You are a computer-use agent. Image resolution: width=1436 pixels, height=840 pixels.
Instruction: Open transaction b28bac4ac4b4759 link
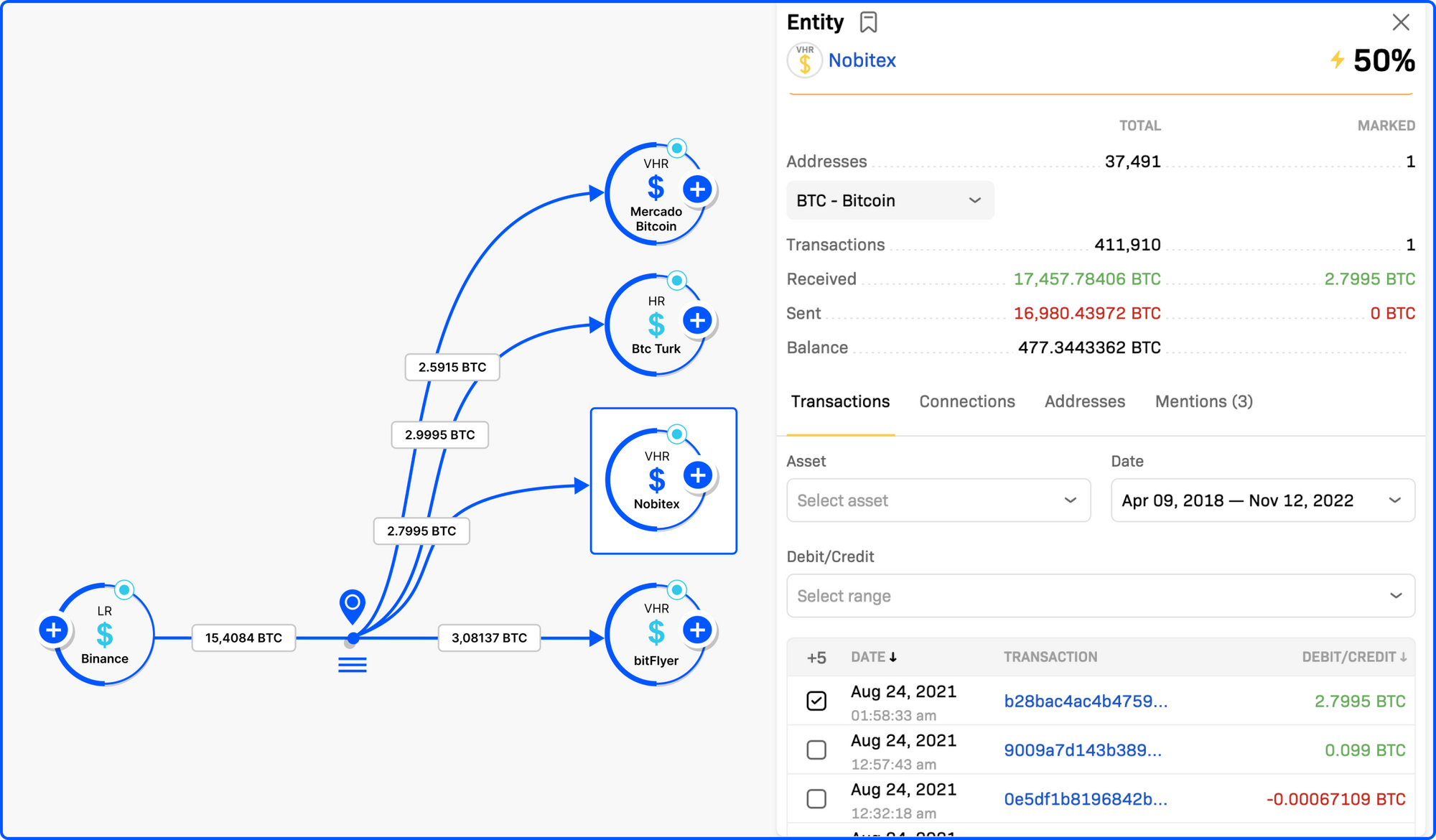tap(1085, 701)
